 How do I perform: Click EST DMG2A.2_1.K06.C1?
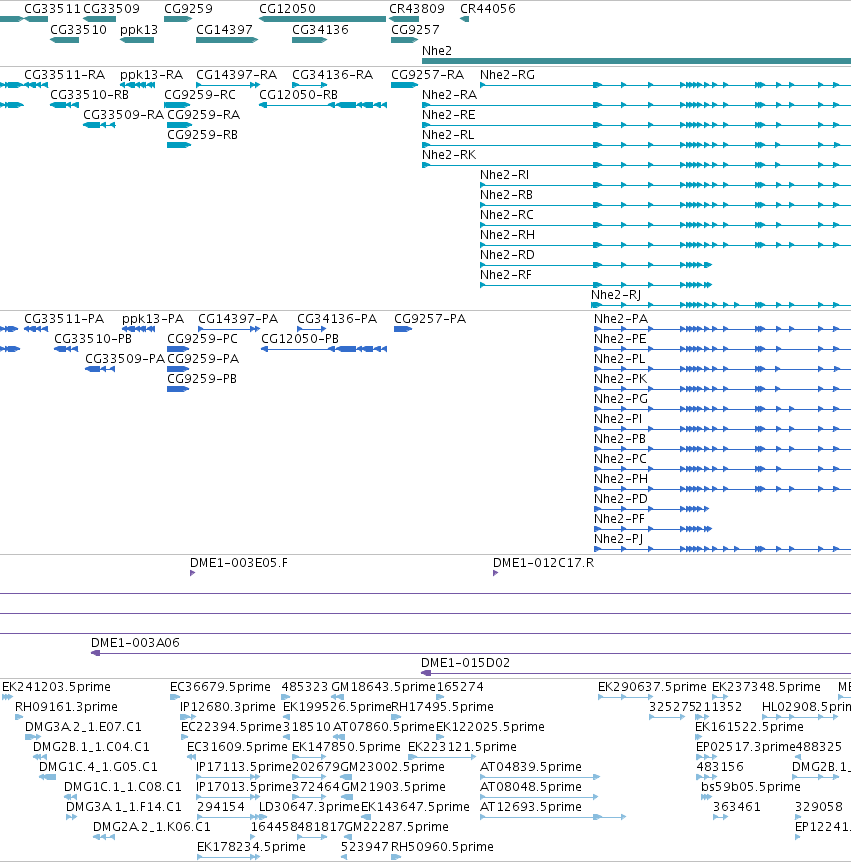click(x=152, y=827)
